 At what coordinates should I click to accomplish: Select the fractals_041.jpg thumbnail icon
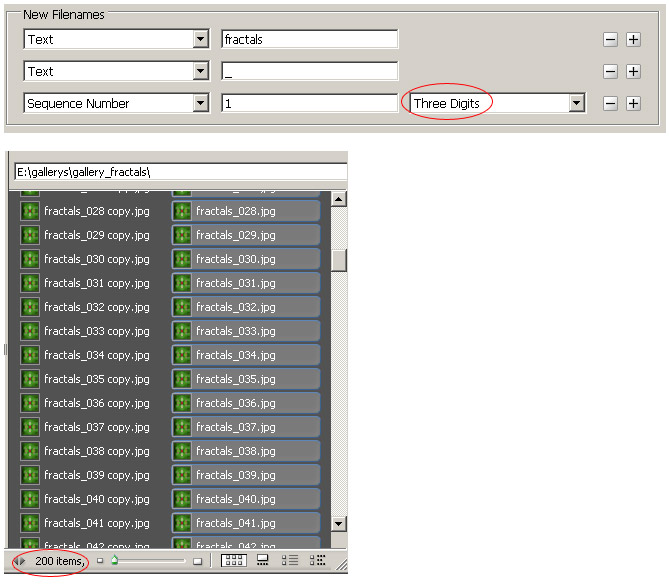tap(183, 523)
